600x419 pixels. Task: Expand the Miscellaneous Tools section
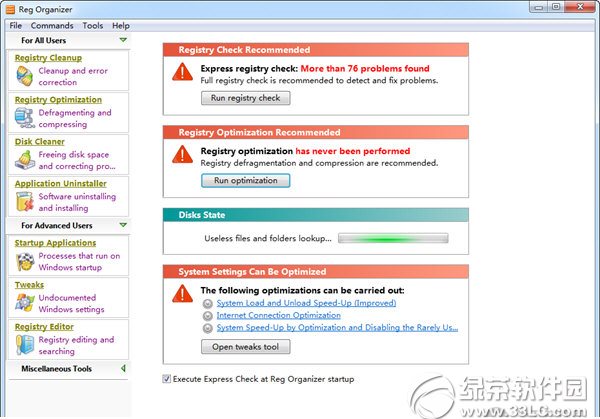point(123,368)
